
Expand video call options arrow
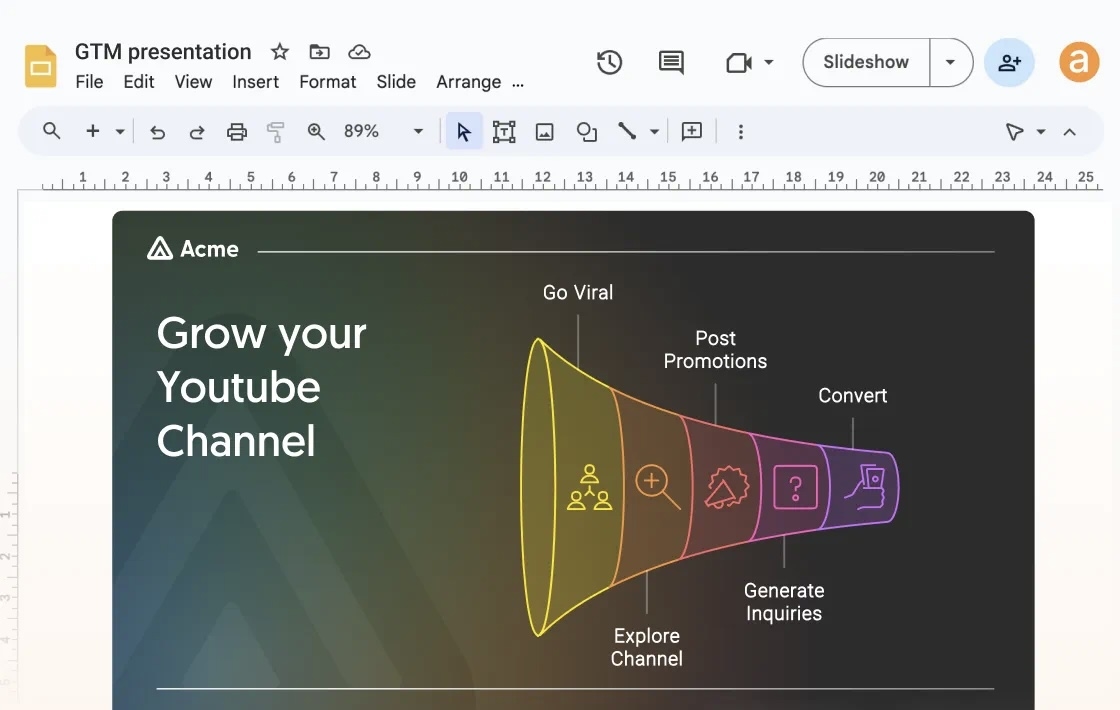click(769, 62)
